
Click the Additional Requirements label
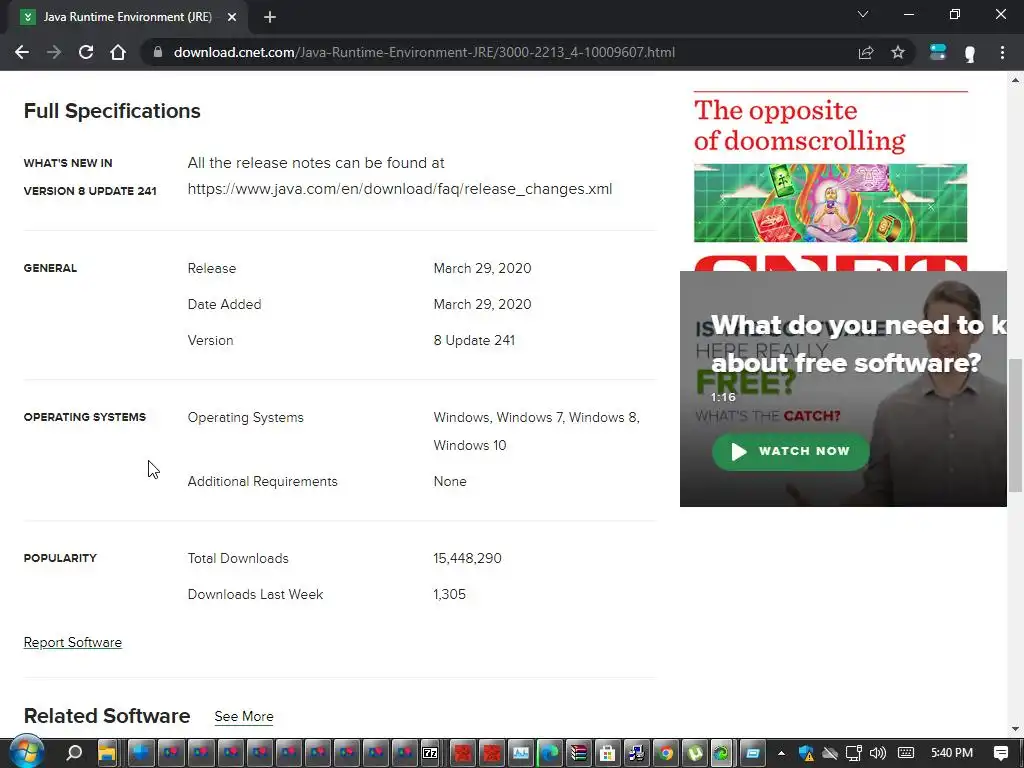pos(263,481)
